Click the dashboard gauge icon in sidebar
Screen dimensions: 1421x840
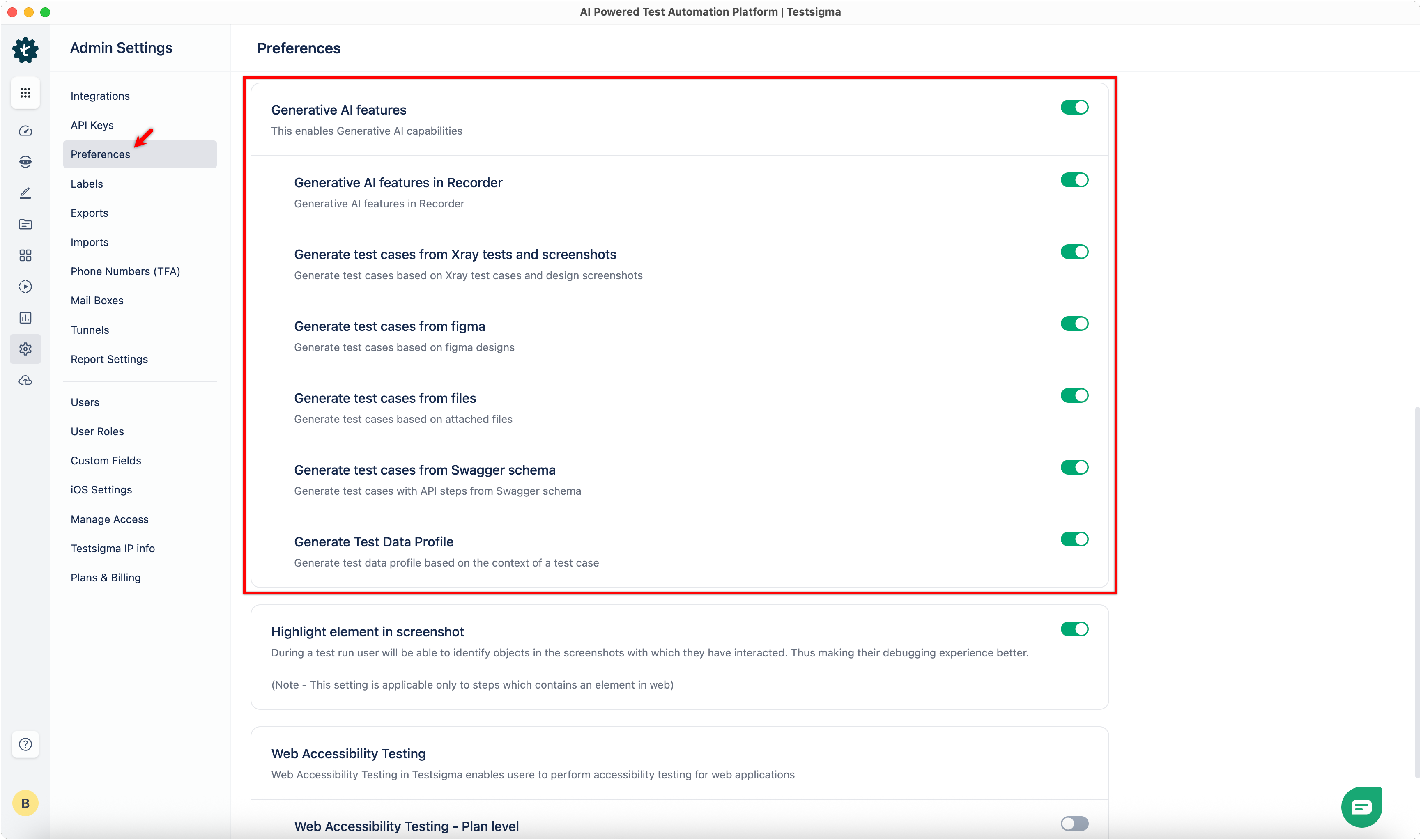25,131
